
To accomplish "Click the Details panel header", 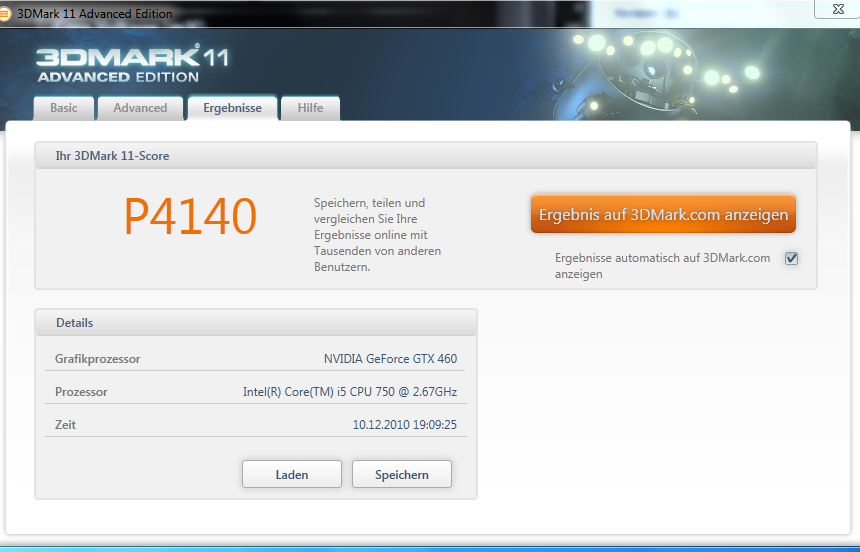I will coord(256,323).
